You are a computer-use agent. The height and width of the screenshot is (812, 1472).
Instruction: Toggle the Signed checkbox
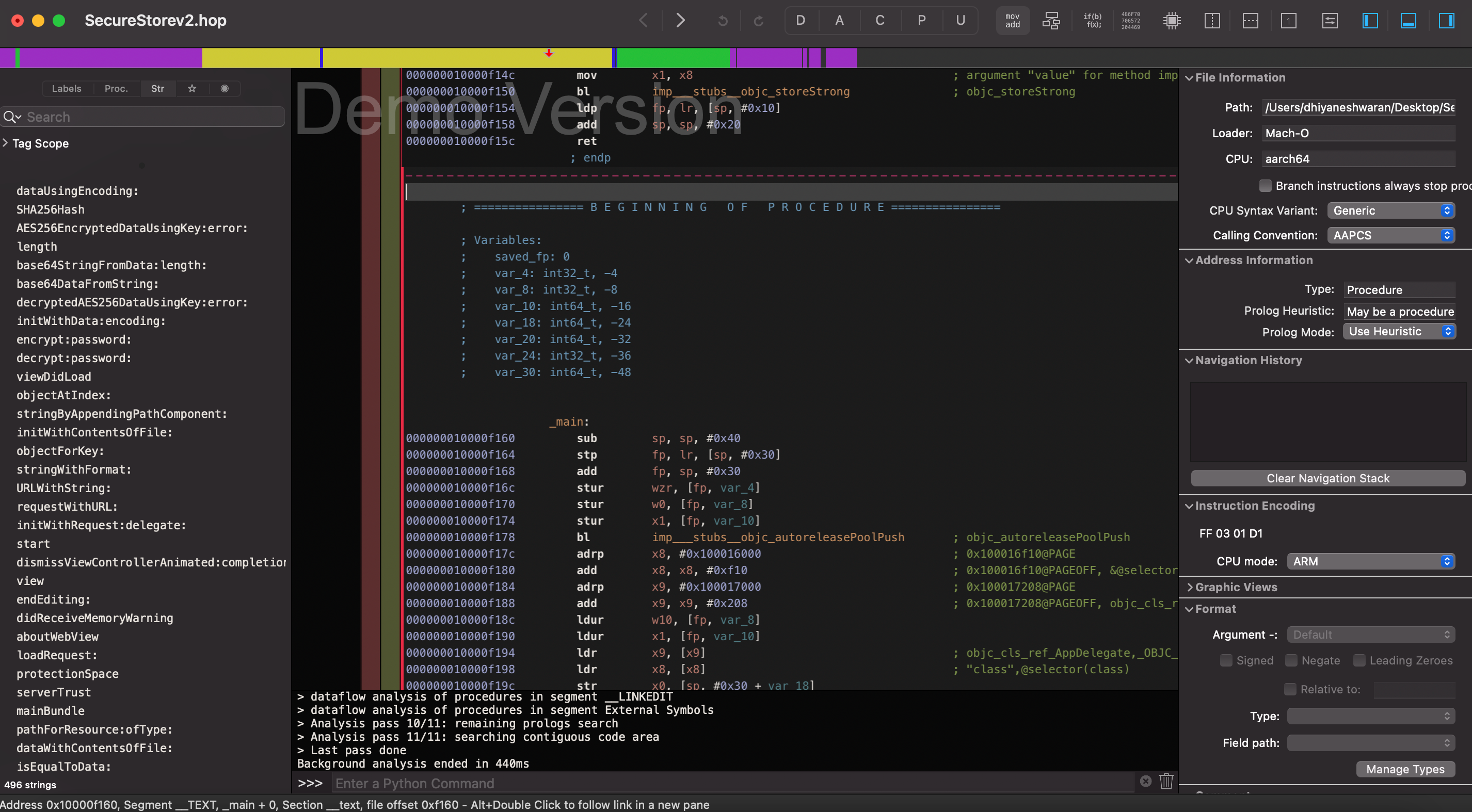pos(1226,661)
